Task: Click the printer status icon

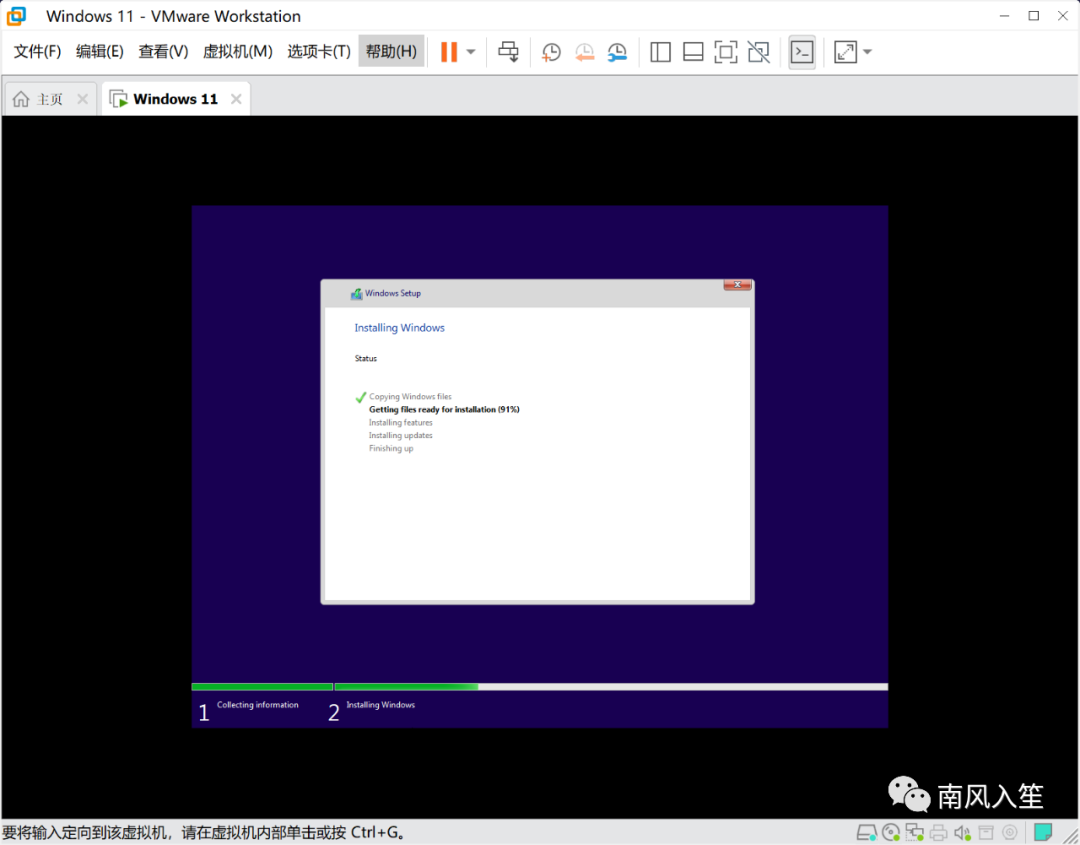Action: (x=938, y=833)
